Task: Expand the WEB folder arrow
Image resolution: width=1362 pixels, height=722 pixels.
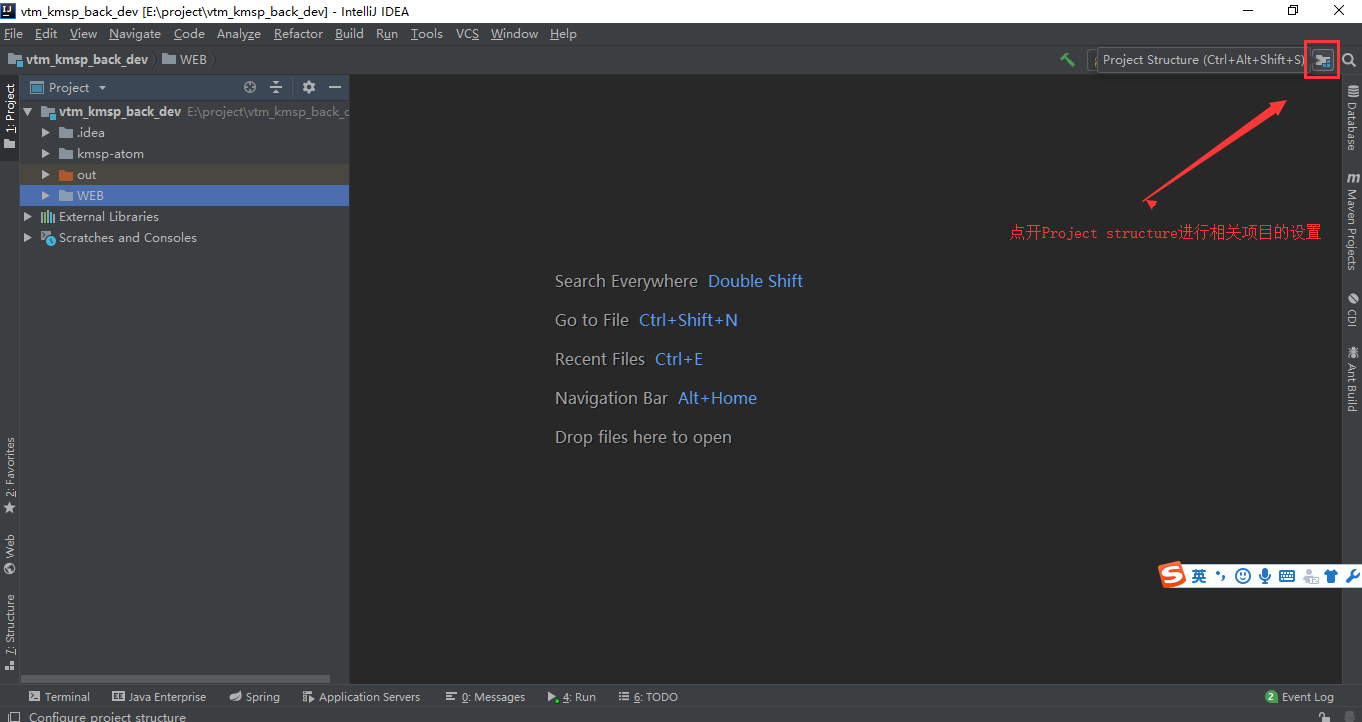Action: tap(46, 196)
